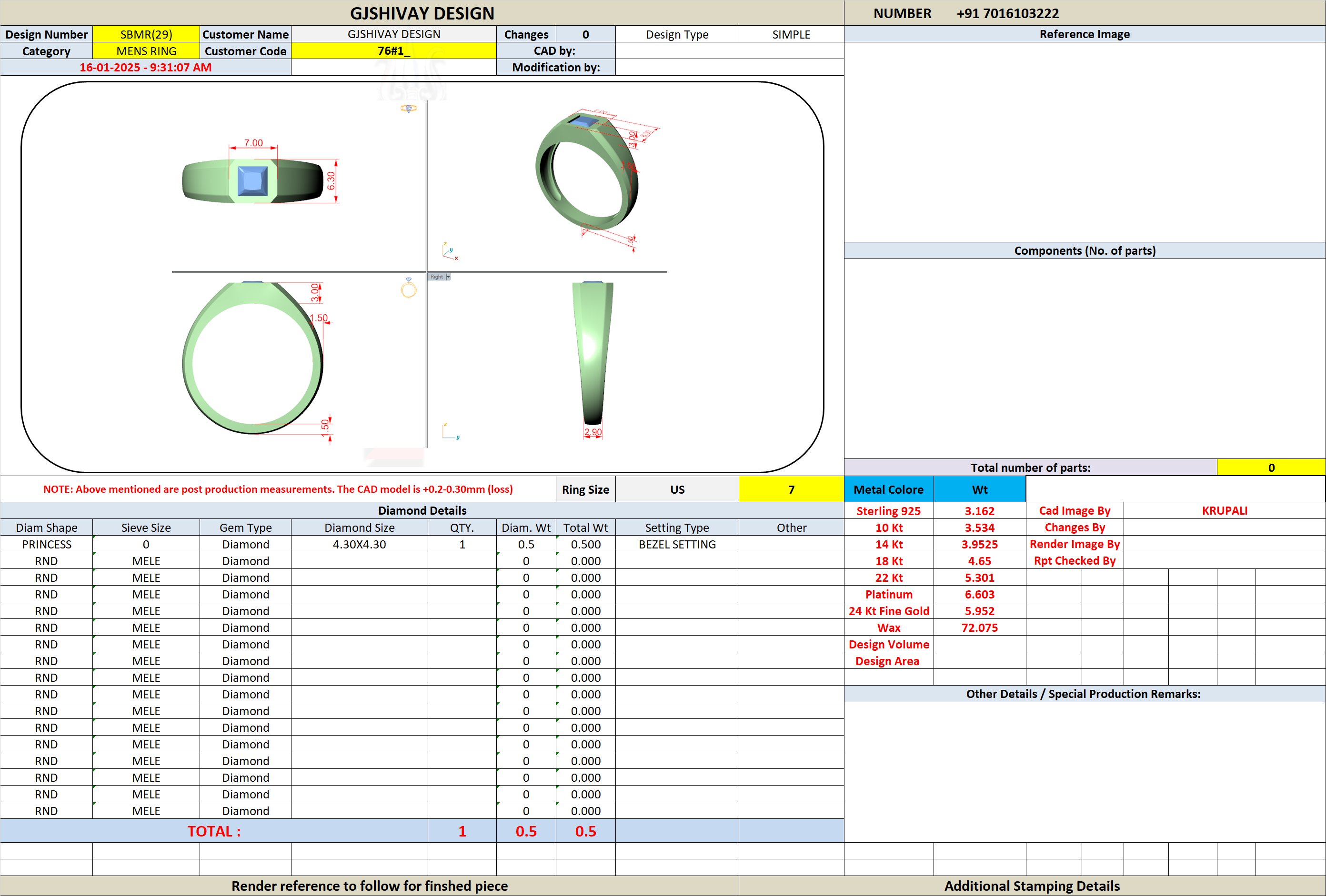Click the yellow Ring Size value 7
Image resolution: width=1326 pixels, height=896 pixels.
(x=792, y=489)
